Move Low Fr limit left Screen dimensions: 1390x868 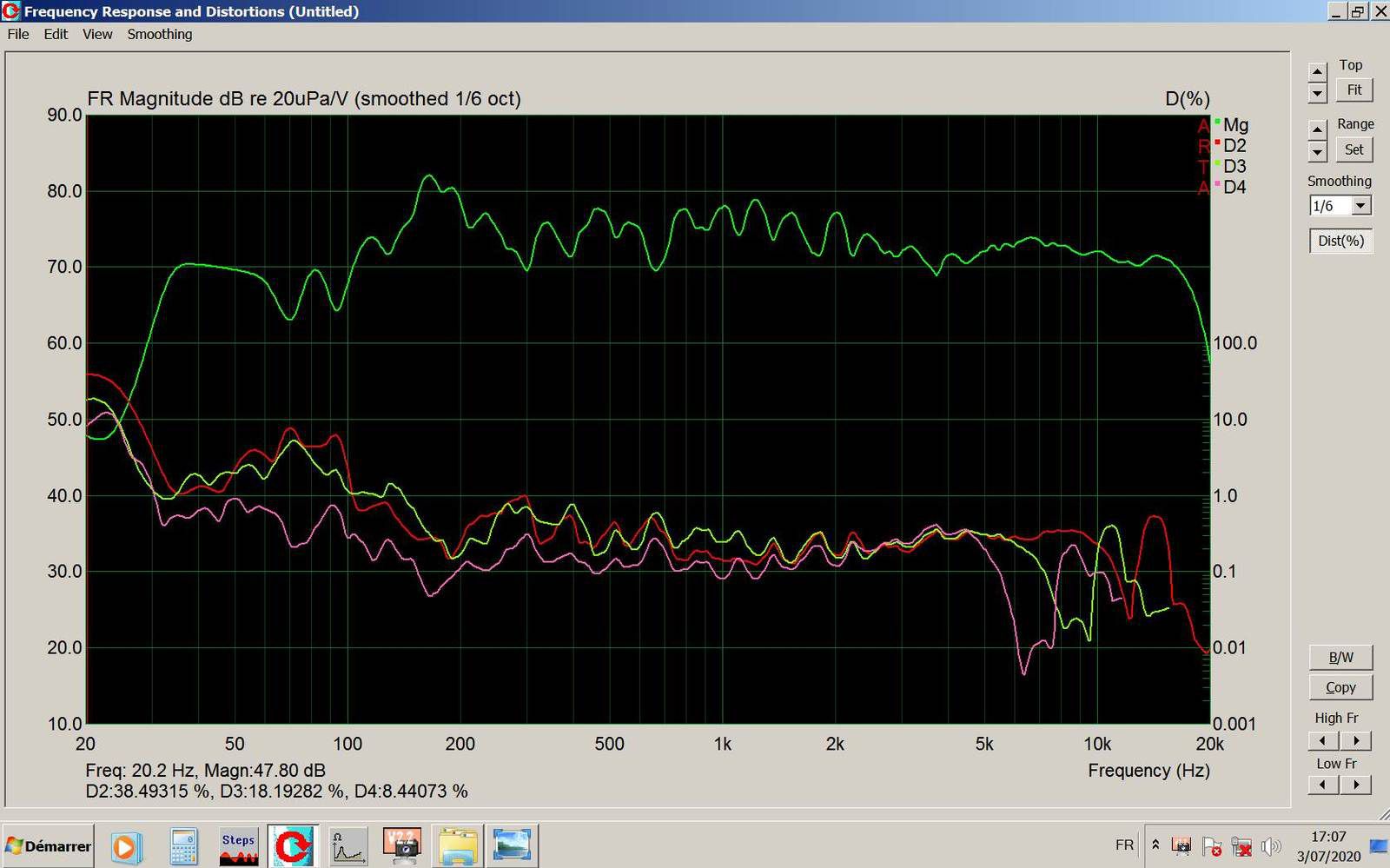1323,785
